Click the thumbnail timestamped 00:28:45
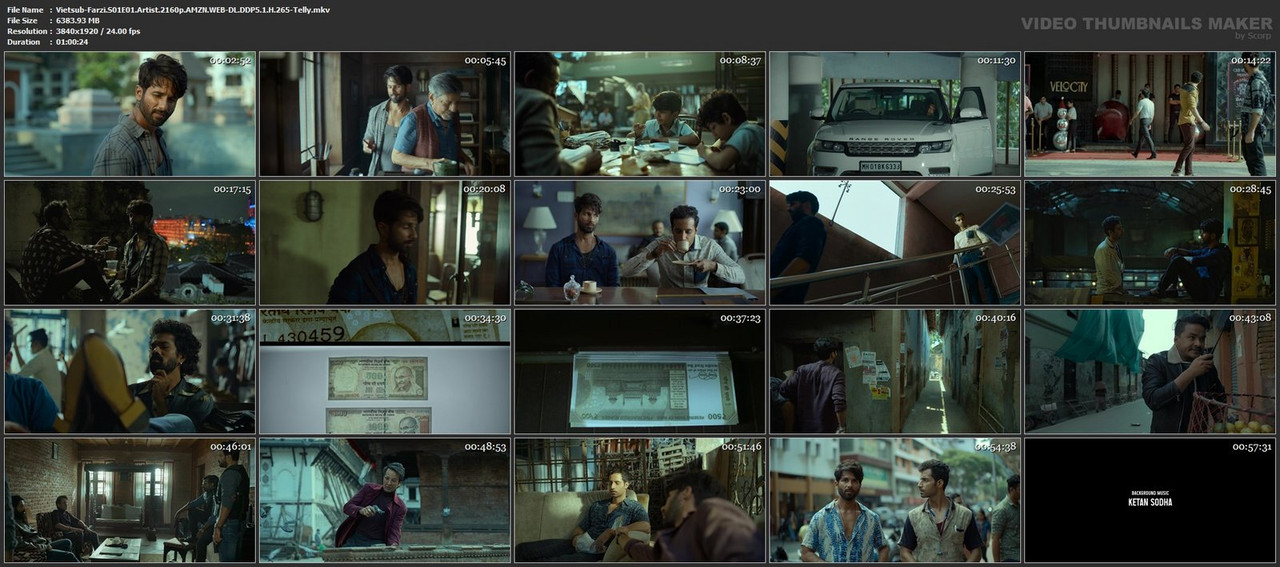The image size is (1280, 567). [x=1150, y=243]
